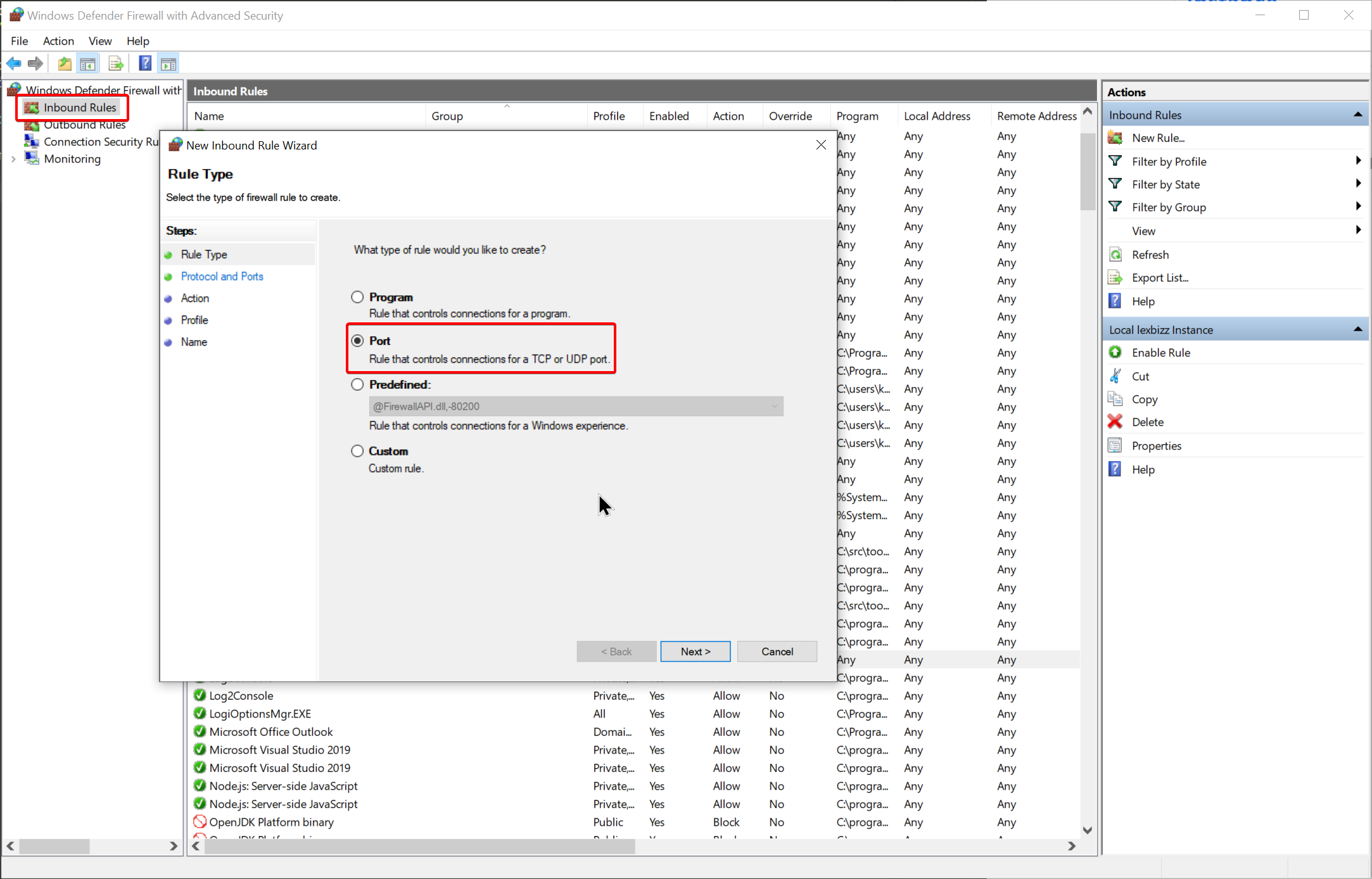Click the New Rule icon in Actions
The image size is (1372, 879).
pos(1115,137)
